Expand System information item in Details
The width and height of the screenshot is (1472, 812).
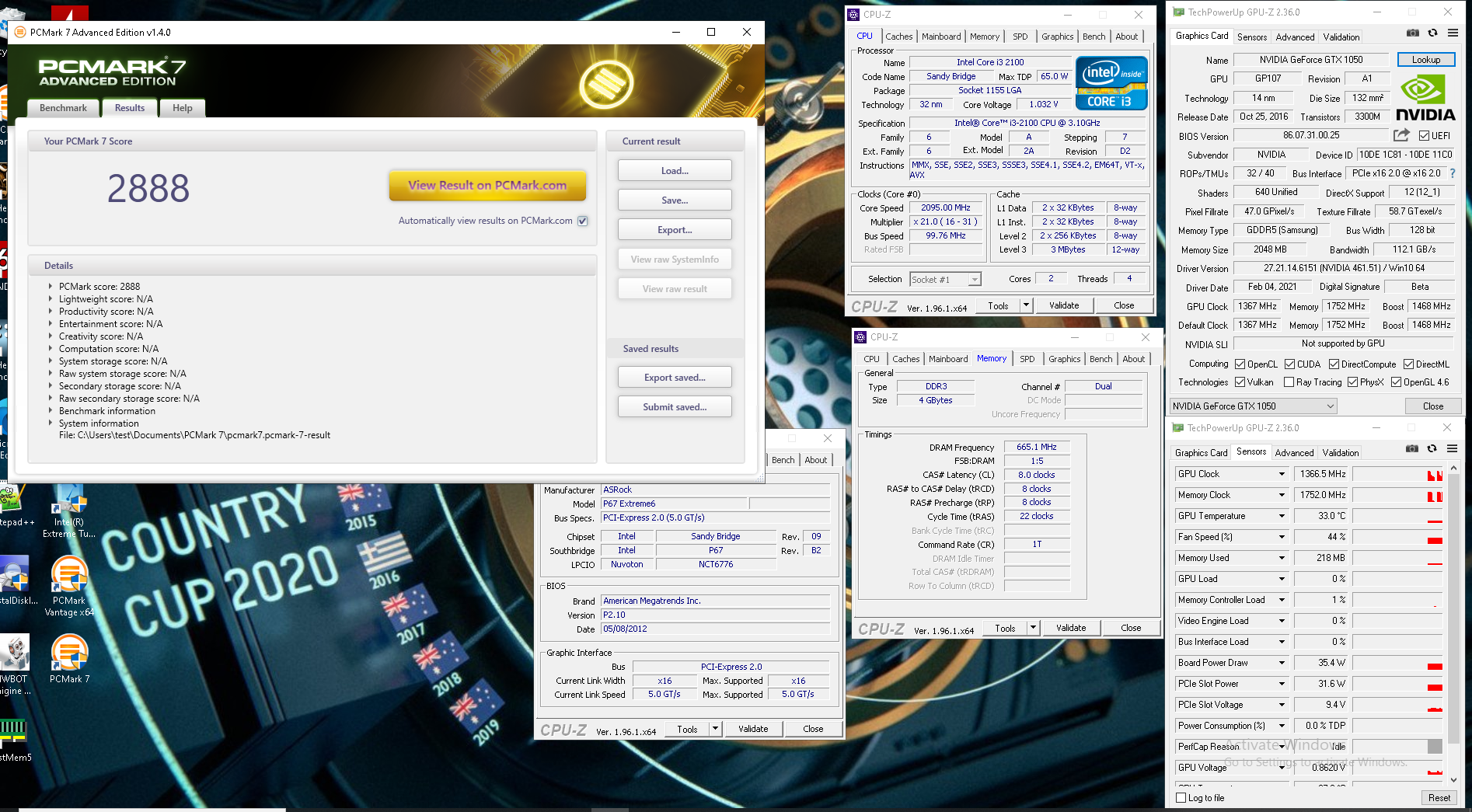pyautogui.click(x=51, y=423)
